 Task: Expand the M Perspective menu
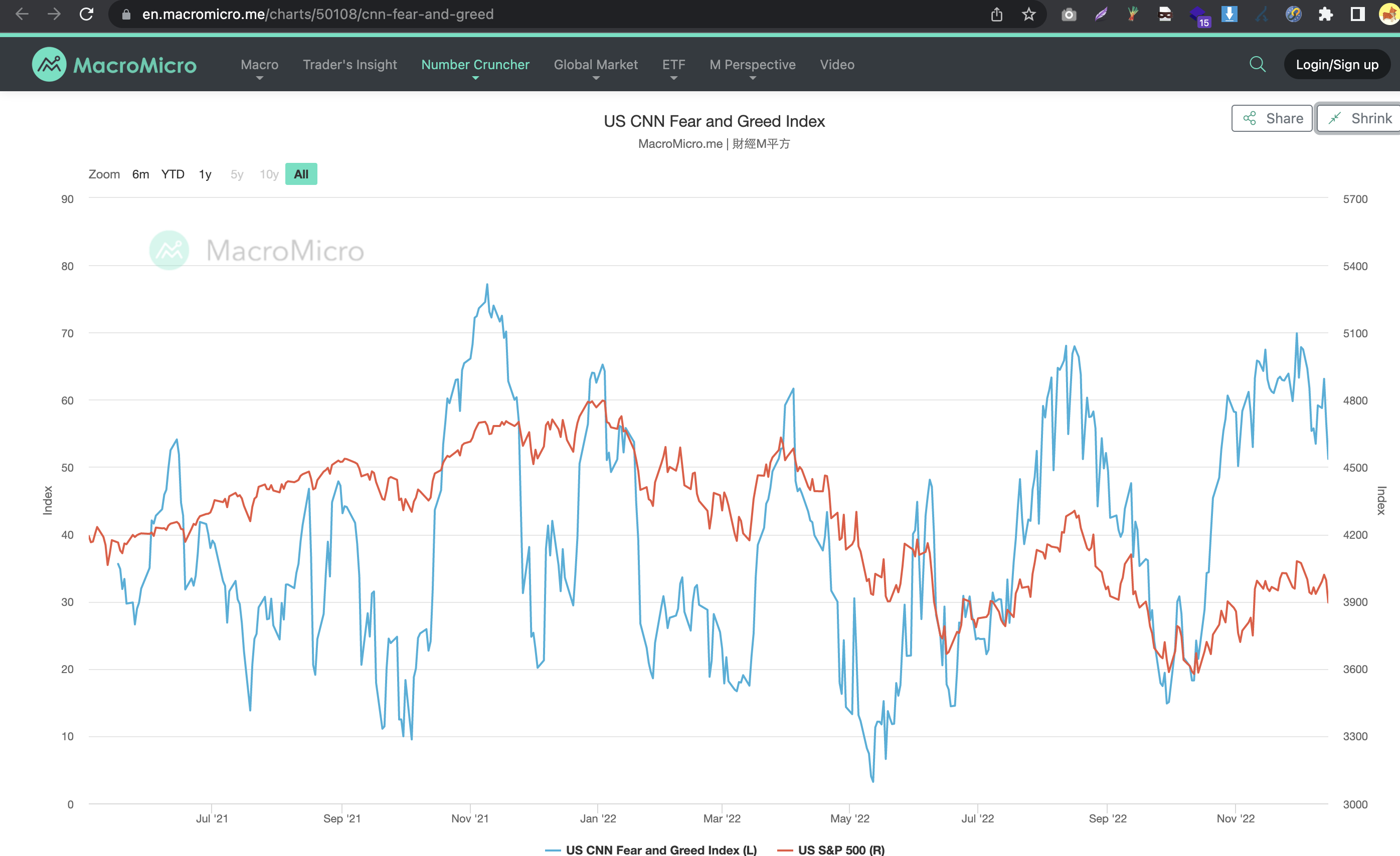[752, 65]
